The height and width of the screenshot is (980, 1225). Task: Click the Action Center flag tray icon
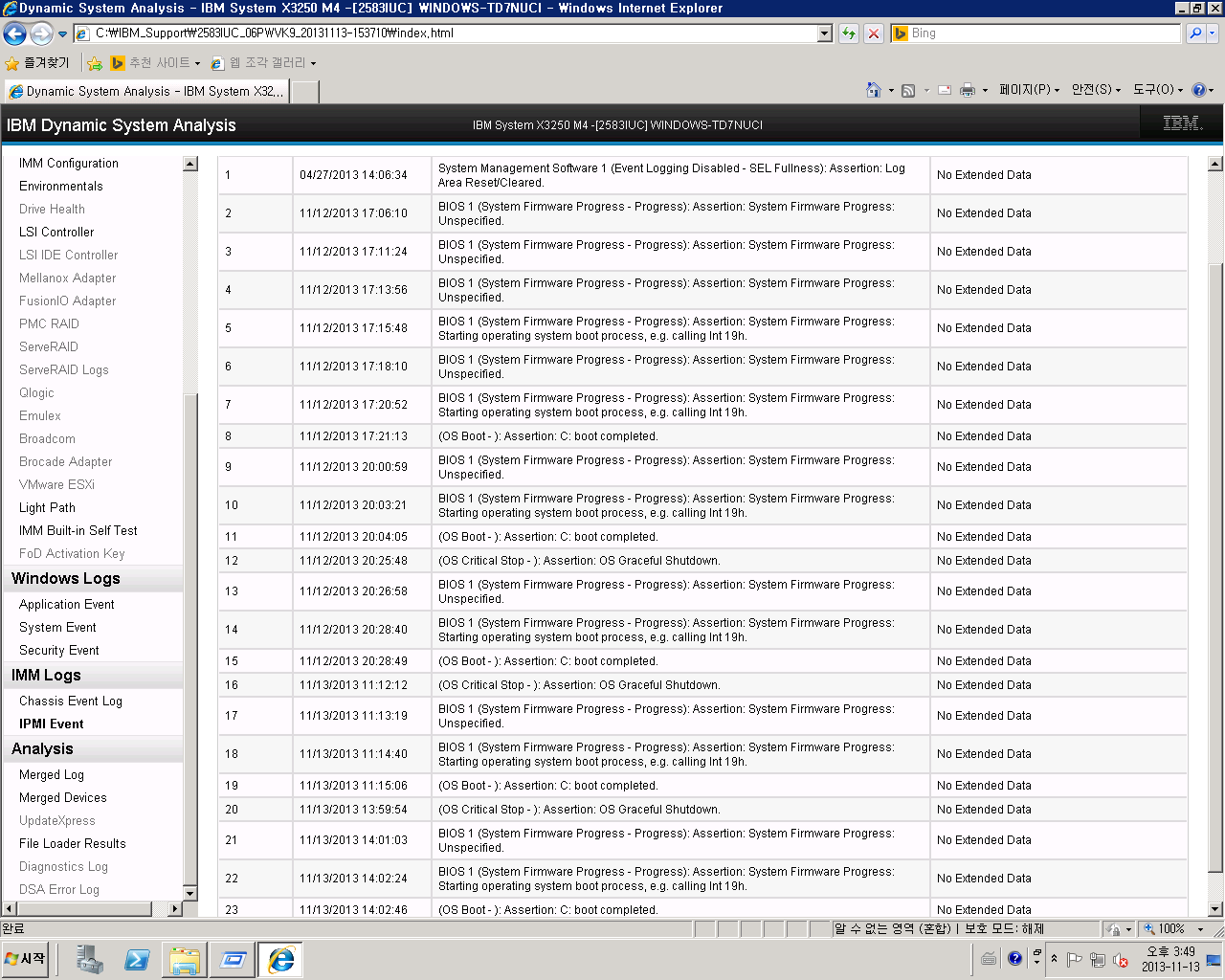coord(1075,960)
